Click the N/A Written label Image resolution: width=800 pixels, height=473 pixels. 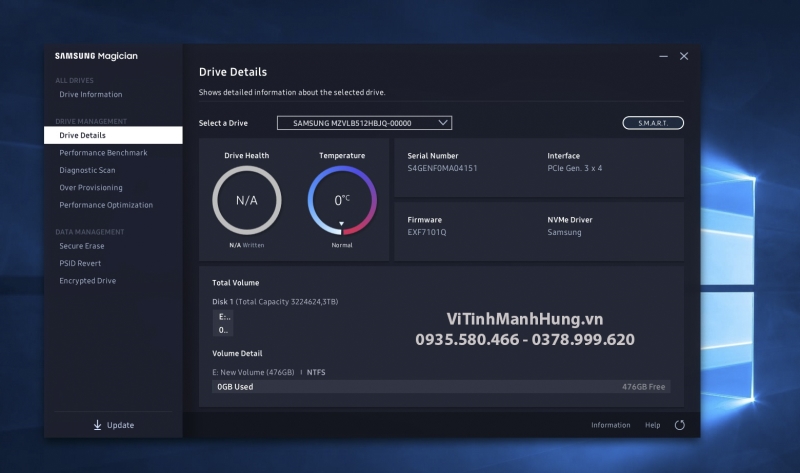point(246,245)
